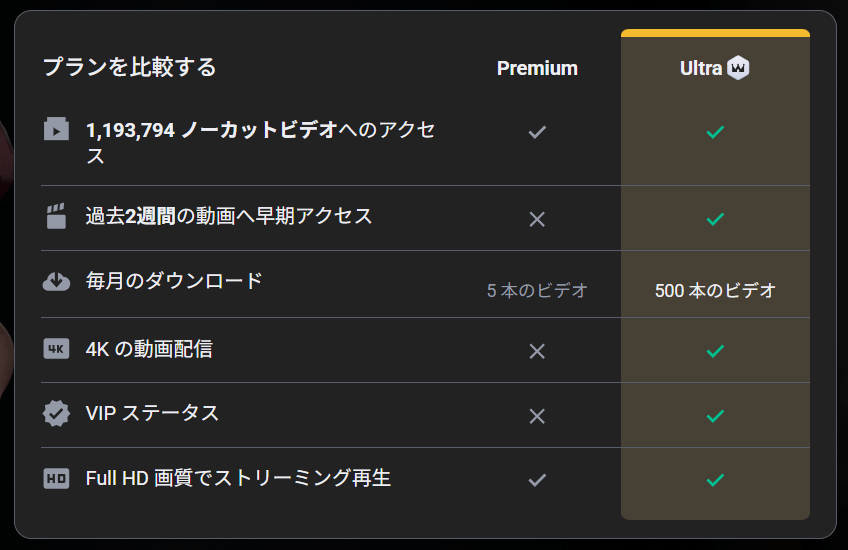
Task: Click the VIP ステータス feature label
Action: [x=152, y=413]
